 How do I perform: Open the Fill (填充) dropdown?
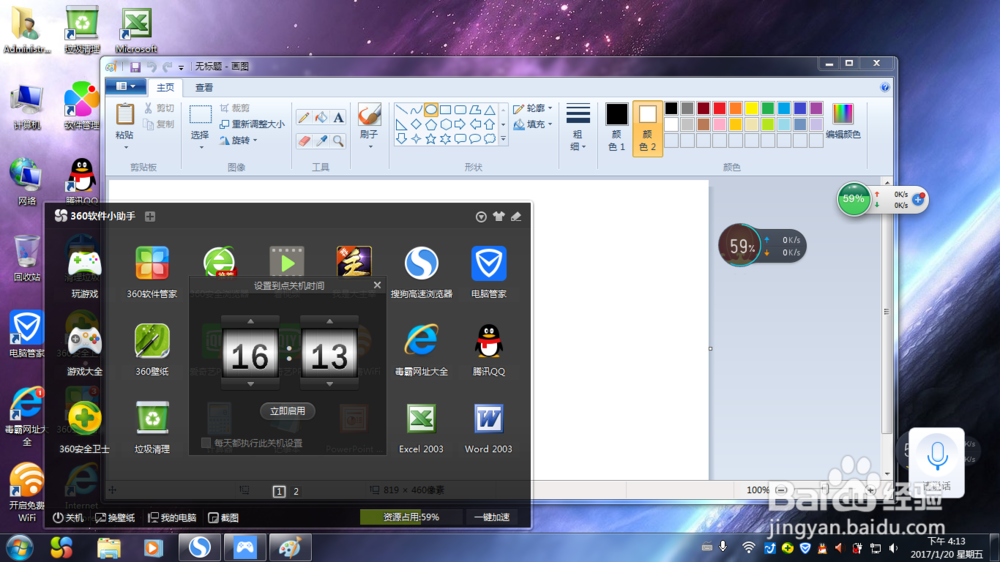[x=533, y=124]
